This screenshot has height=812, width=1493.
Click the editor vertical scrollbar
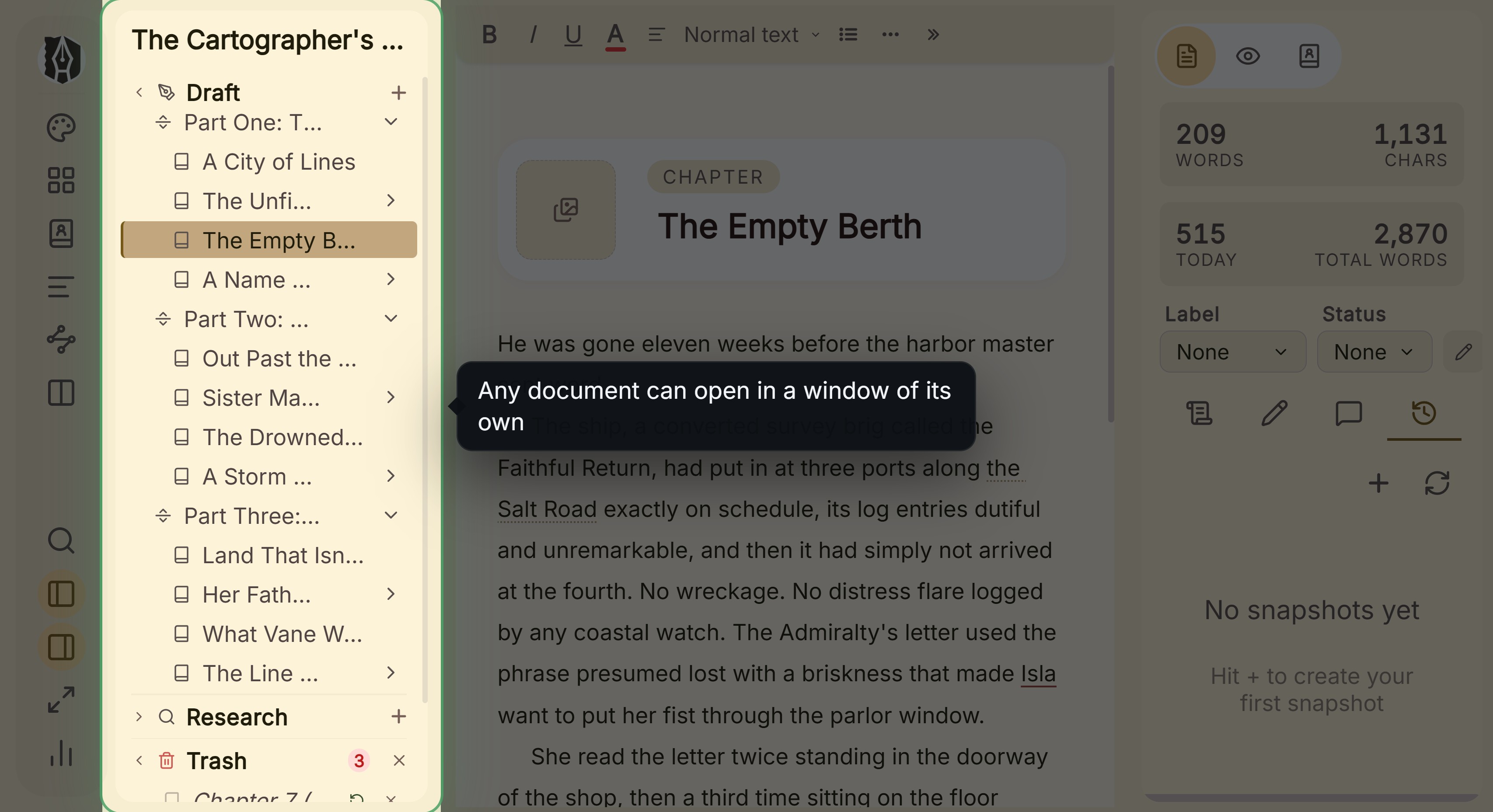tap(1110, 244)
